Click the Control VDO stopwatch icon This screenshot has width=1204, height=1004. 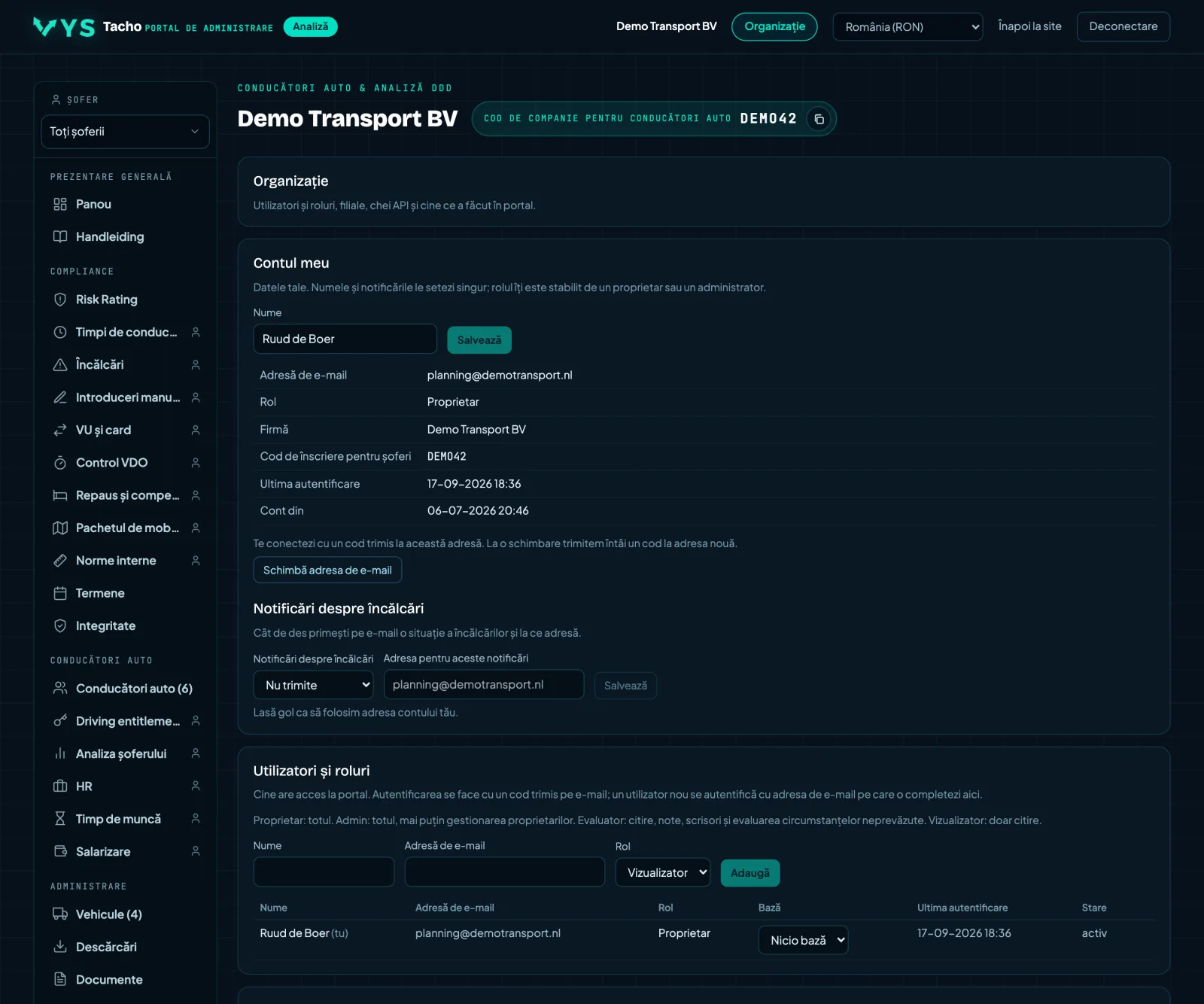click(60, 462)
